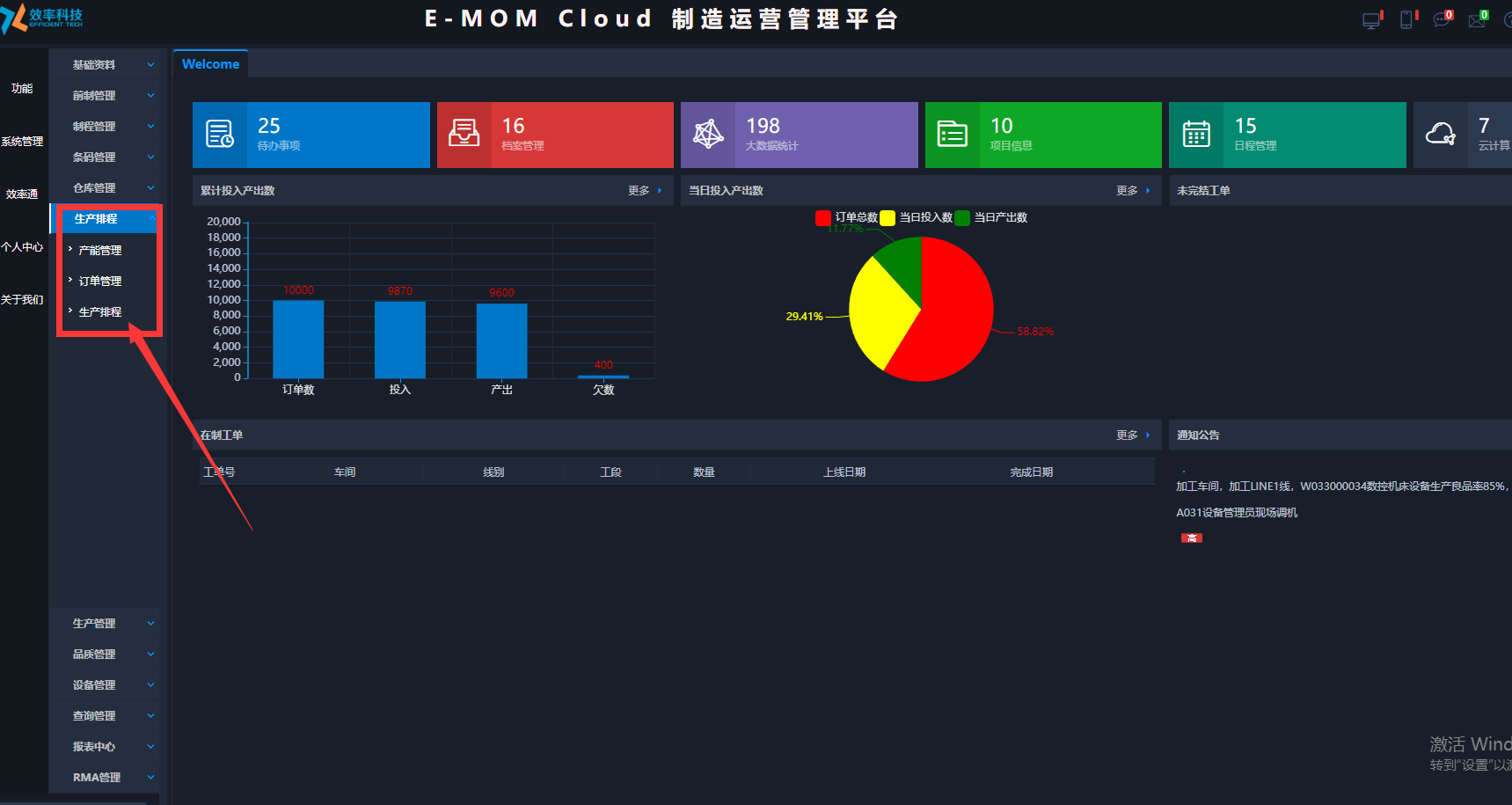Select 订单管理 under 生产排程
The image size is (1512, 805).
pos(100,282)
